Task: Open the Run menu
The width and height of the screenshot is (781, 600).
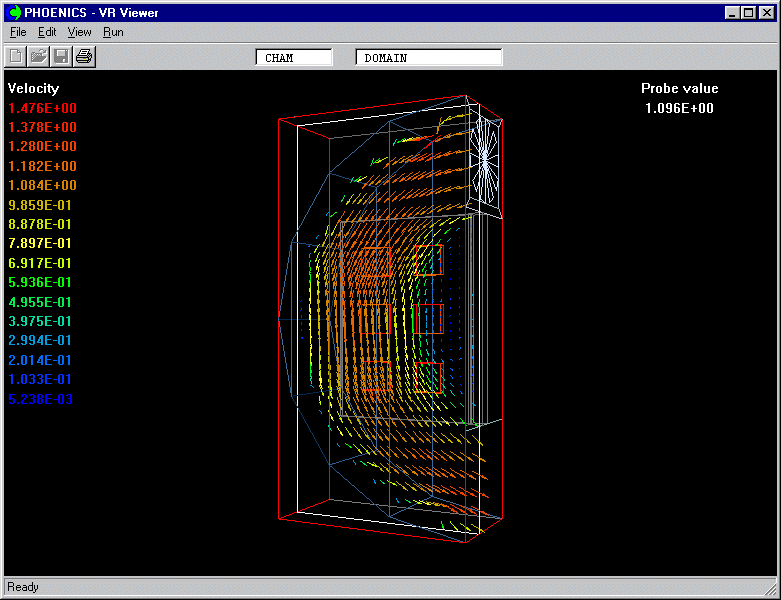Action: coord(113,32)
